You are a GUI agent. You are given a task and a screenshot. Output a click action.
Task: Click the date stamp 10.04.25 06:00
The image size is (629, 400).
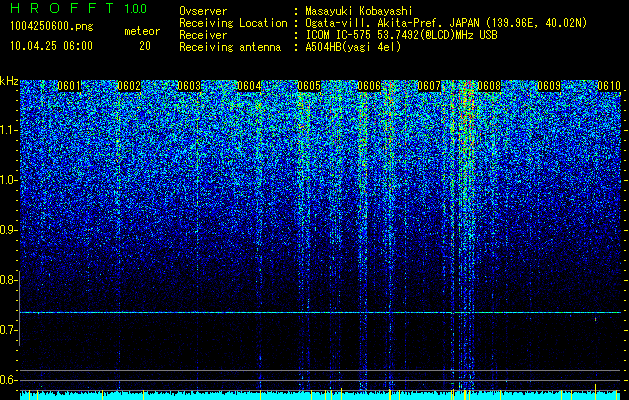(51, 46)
